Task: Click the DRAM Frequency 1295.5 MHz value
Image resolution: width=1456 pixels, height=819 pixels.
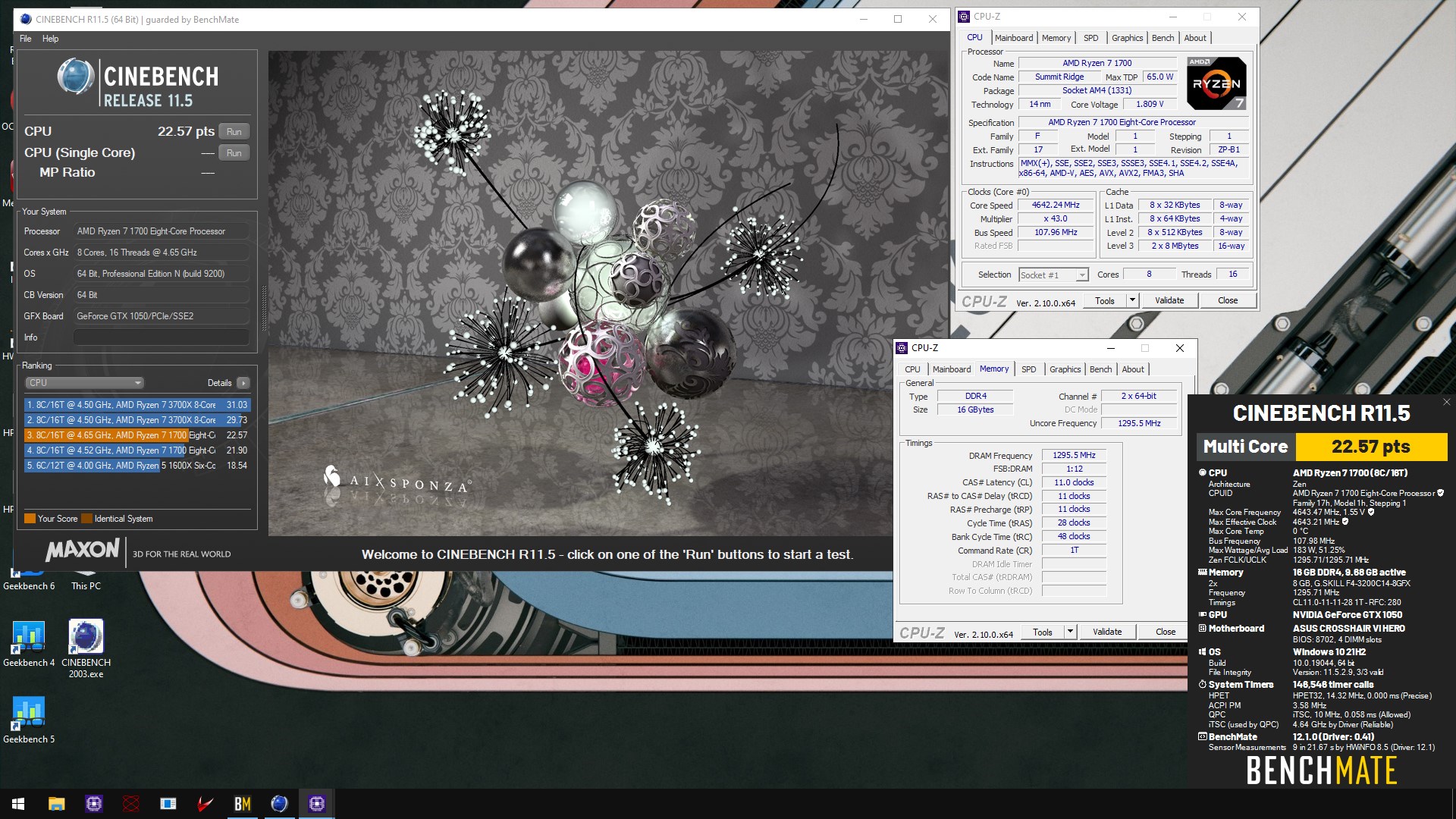Action: [1074, 456]
